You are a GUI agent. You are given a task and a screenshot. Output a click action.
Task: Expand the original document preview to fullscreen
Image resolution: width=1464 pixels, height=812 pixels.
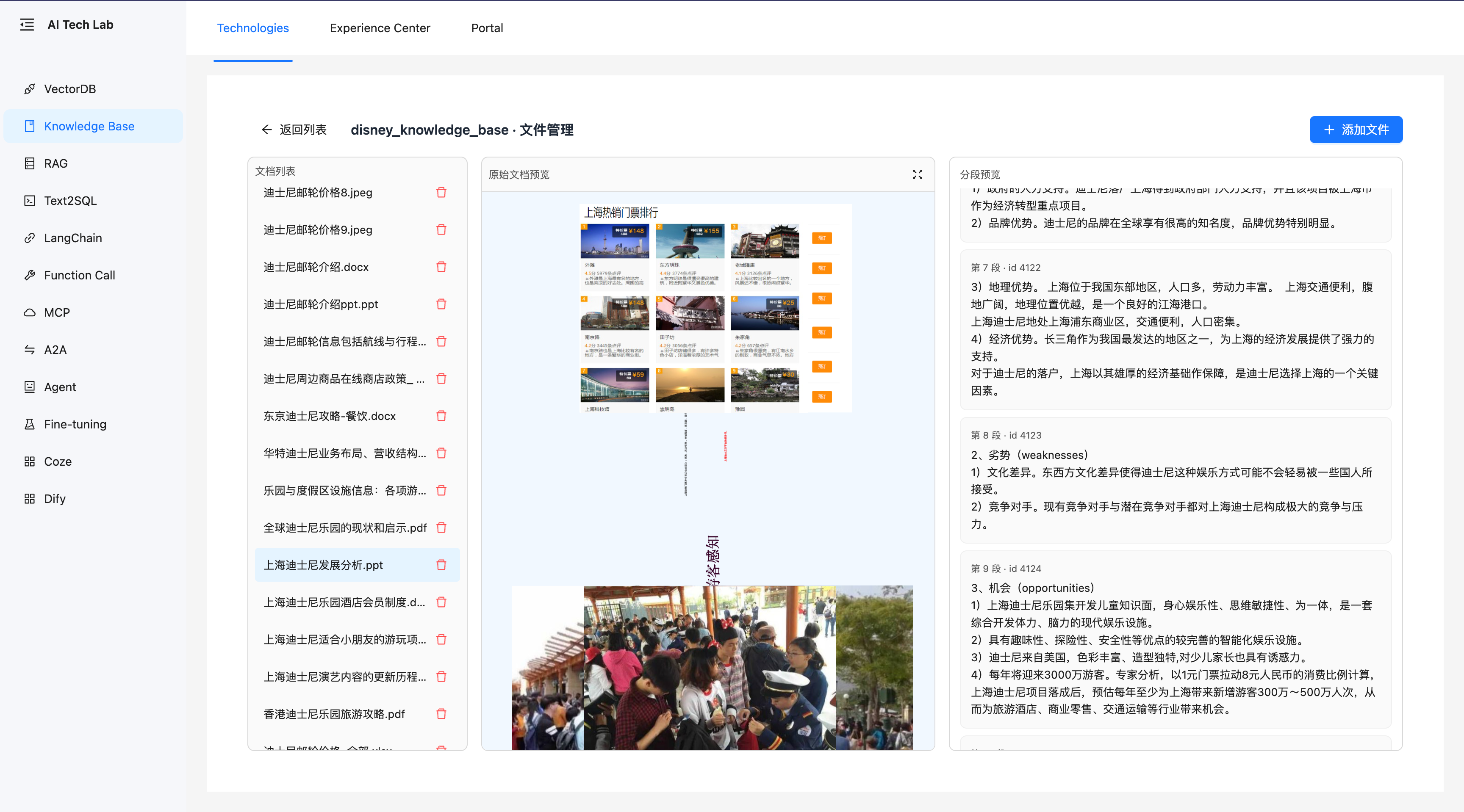(x=917, y=174)
